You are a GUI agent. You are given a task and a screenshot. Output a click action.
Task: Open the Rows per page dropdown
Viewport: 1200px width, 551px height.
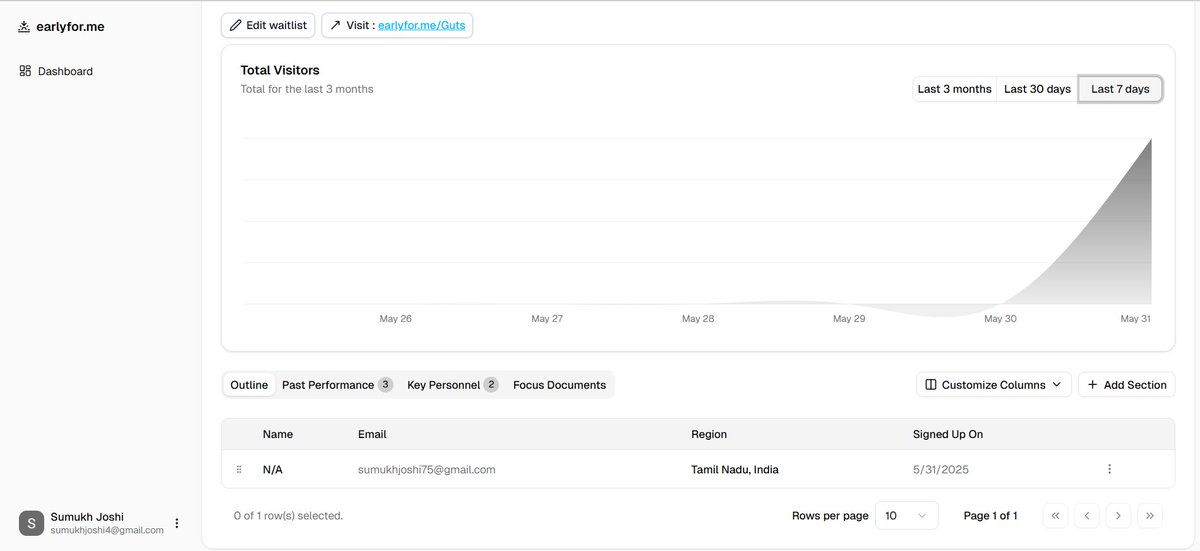point(906,516)
